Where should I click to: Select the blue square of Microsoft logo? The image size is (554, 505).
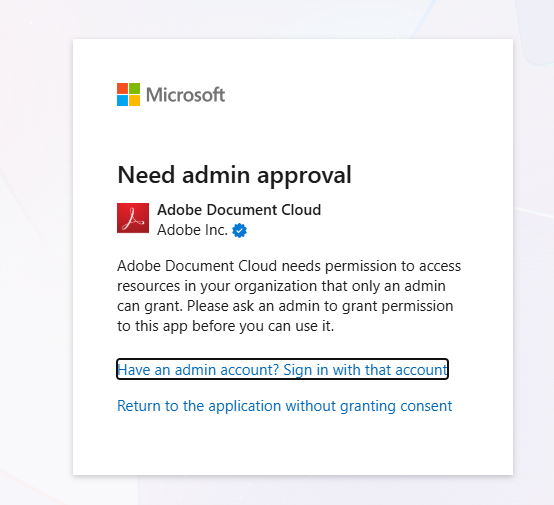coord(122,101)
